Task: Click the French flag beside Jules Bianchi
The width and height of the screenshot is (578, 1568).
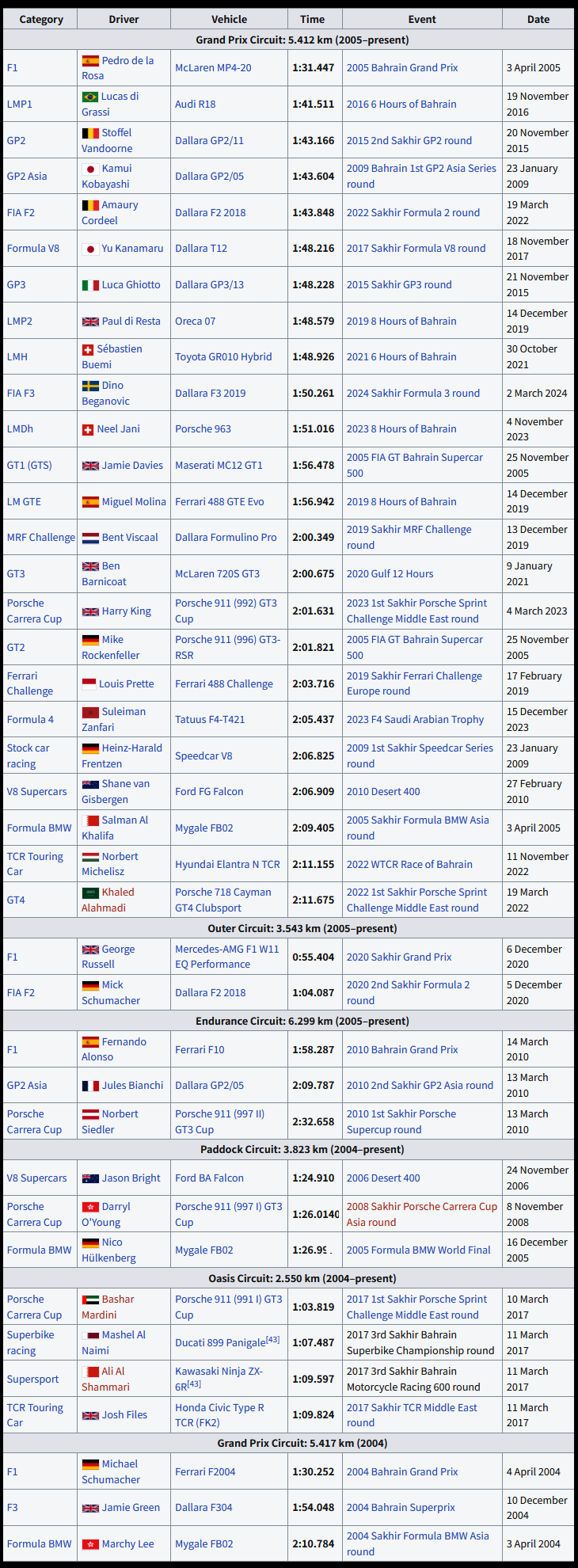Action: coord(90,1086)
